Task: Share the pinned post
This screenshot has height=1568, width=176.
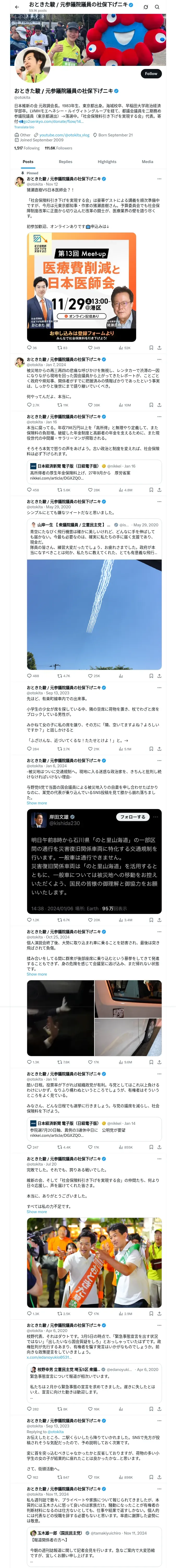Action: pyautogui.click(x=159, y=348)
